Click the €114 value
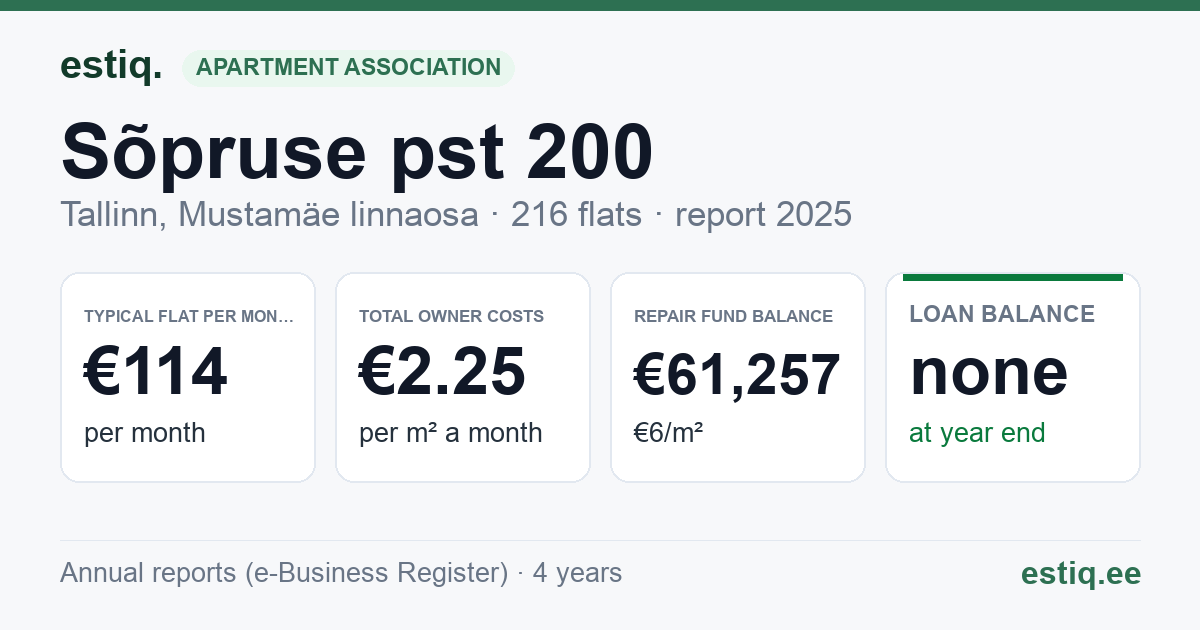The width and height of the screenshot is (1200, 630). (156, 372)
